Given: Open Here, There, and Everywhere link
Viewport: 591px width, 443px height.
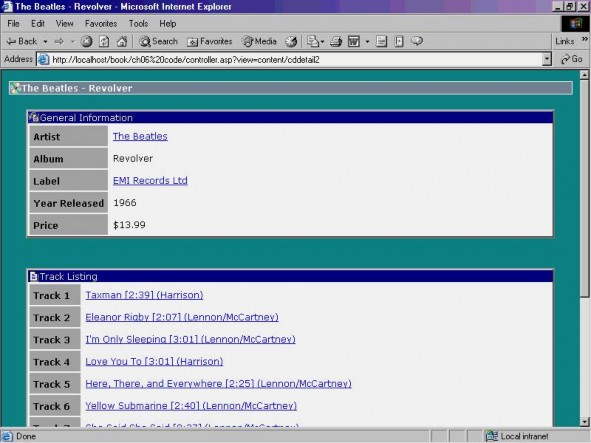Looking at the screenshot, I should 218,384.
